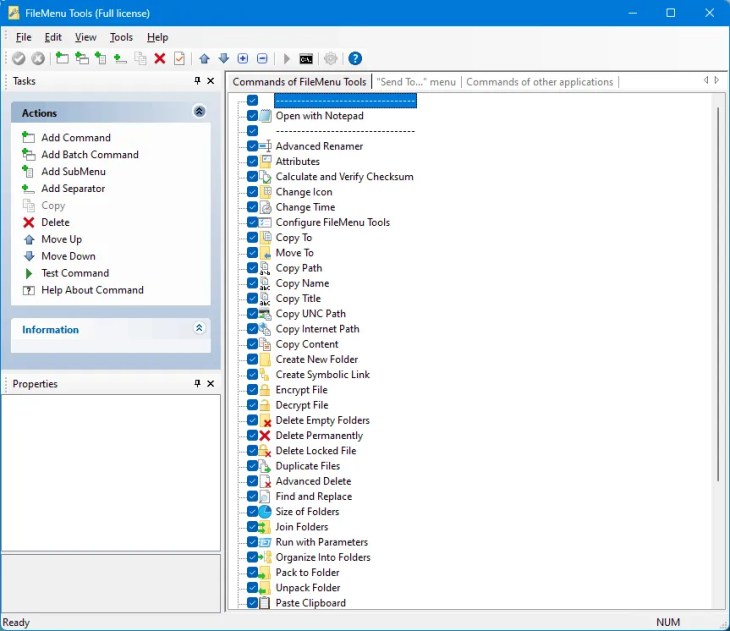The height and width of the screenshot is (631, 730).
Task: Disable the Copy Path checkbox
Action: pos(252,268)
